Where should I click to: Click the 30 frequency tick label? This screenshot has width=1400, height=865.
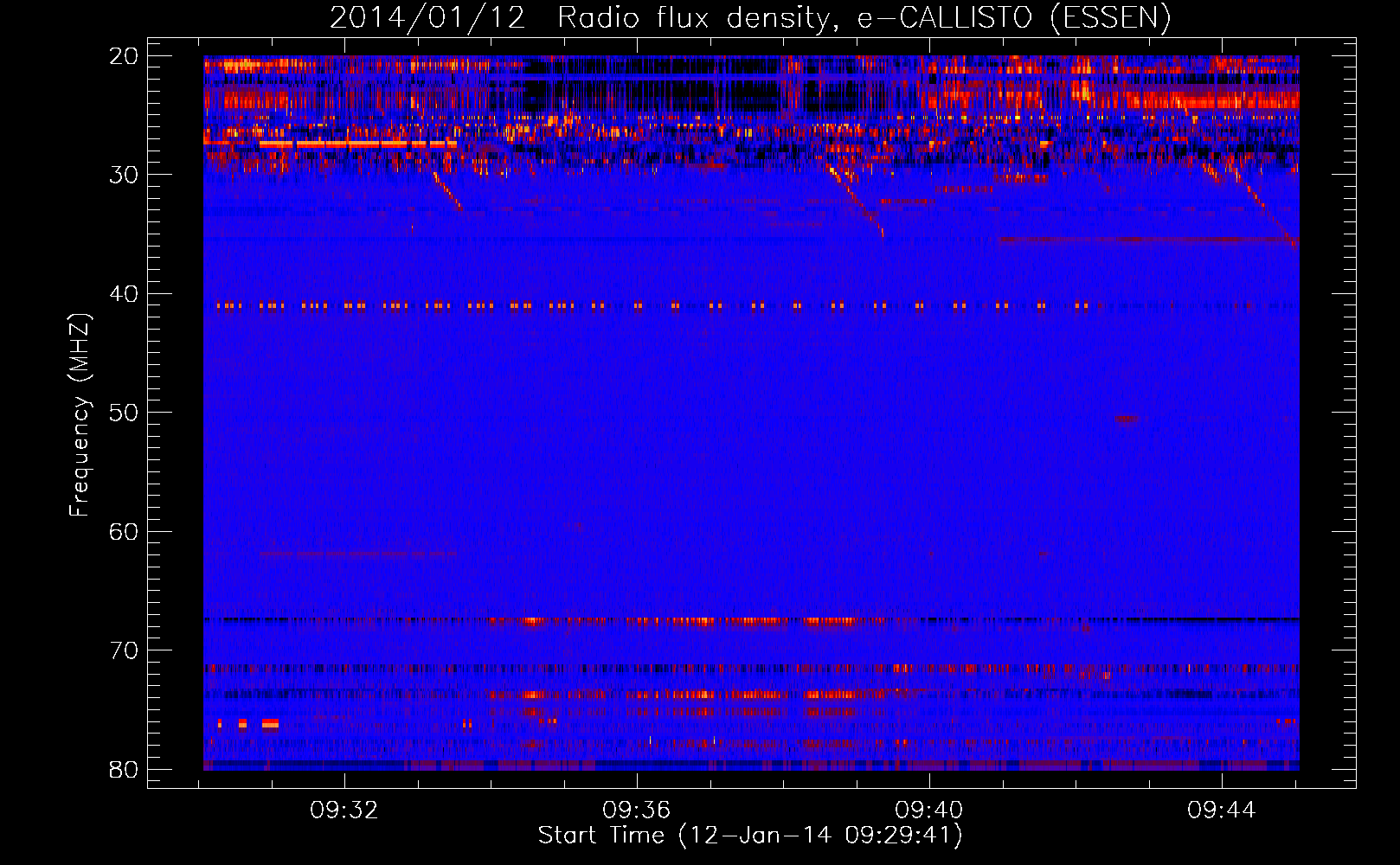[x=124, y=175]
